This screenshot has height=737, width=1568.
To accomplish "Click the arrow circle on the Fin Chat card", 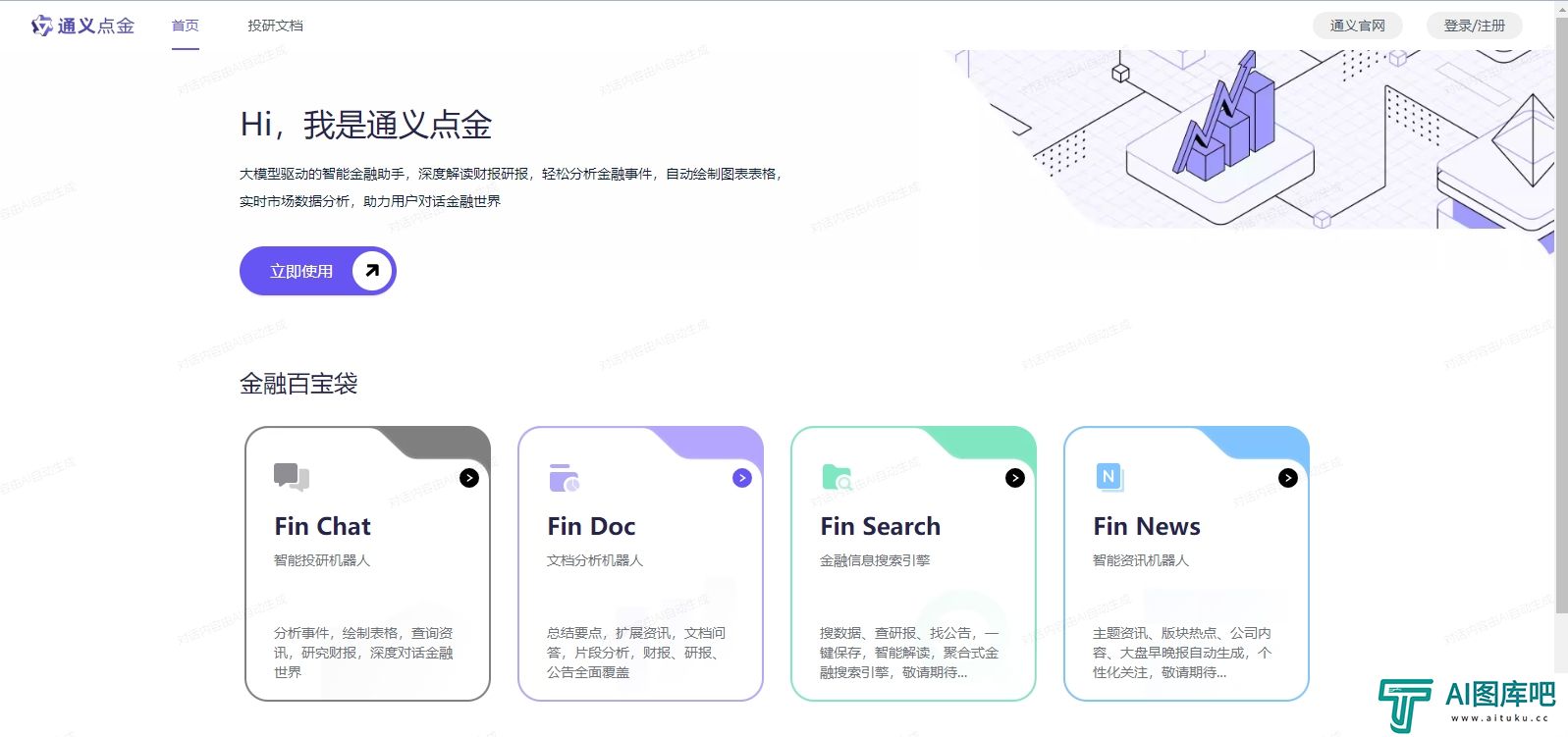I will tap(469, 478).
